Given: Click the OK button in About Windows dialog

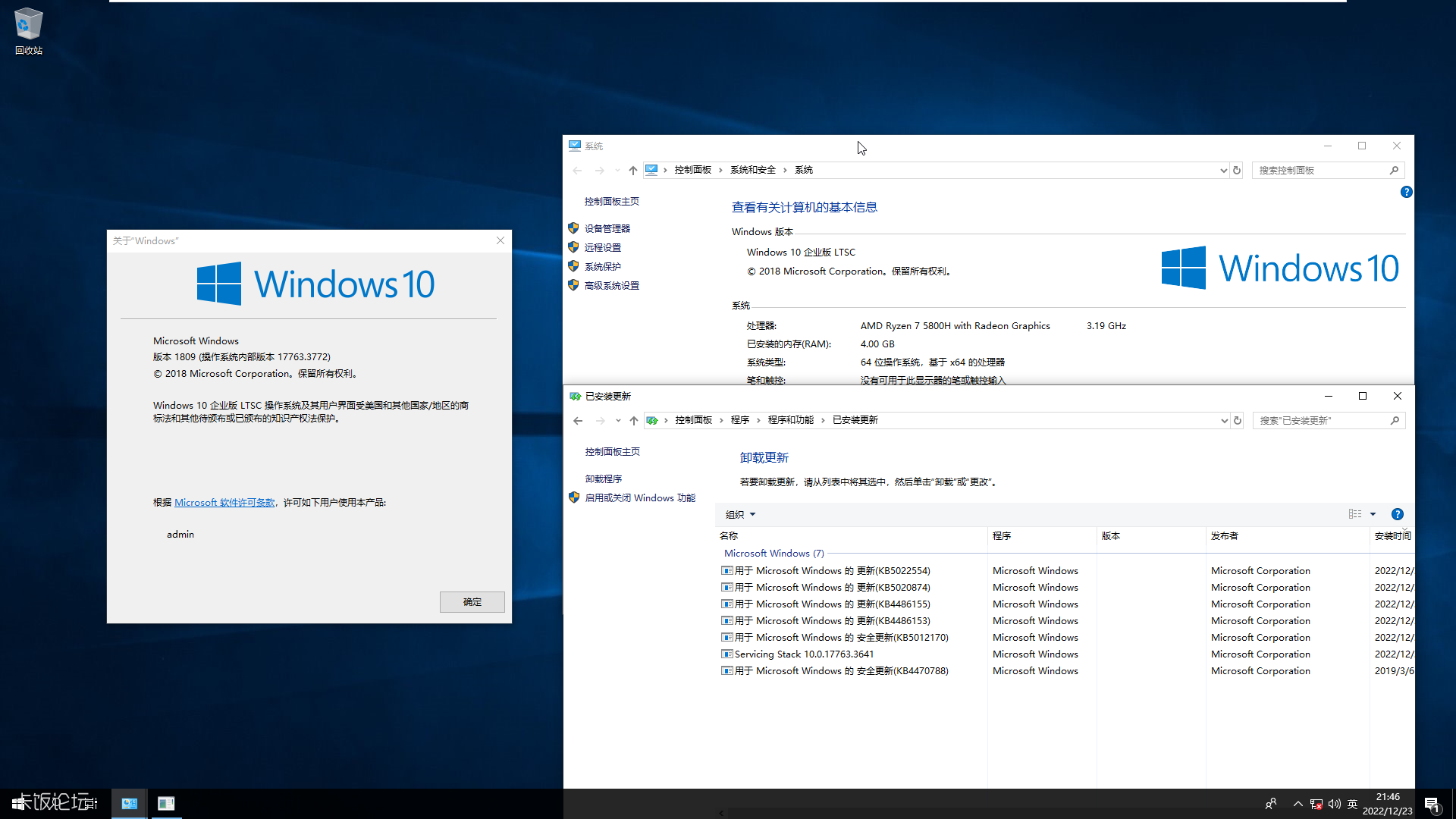Looking at the screenshot, I should click(x=472, y=602).
